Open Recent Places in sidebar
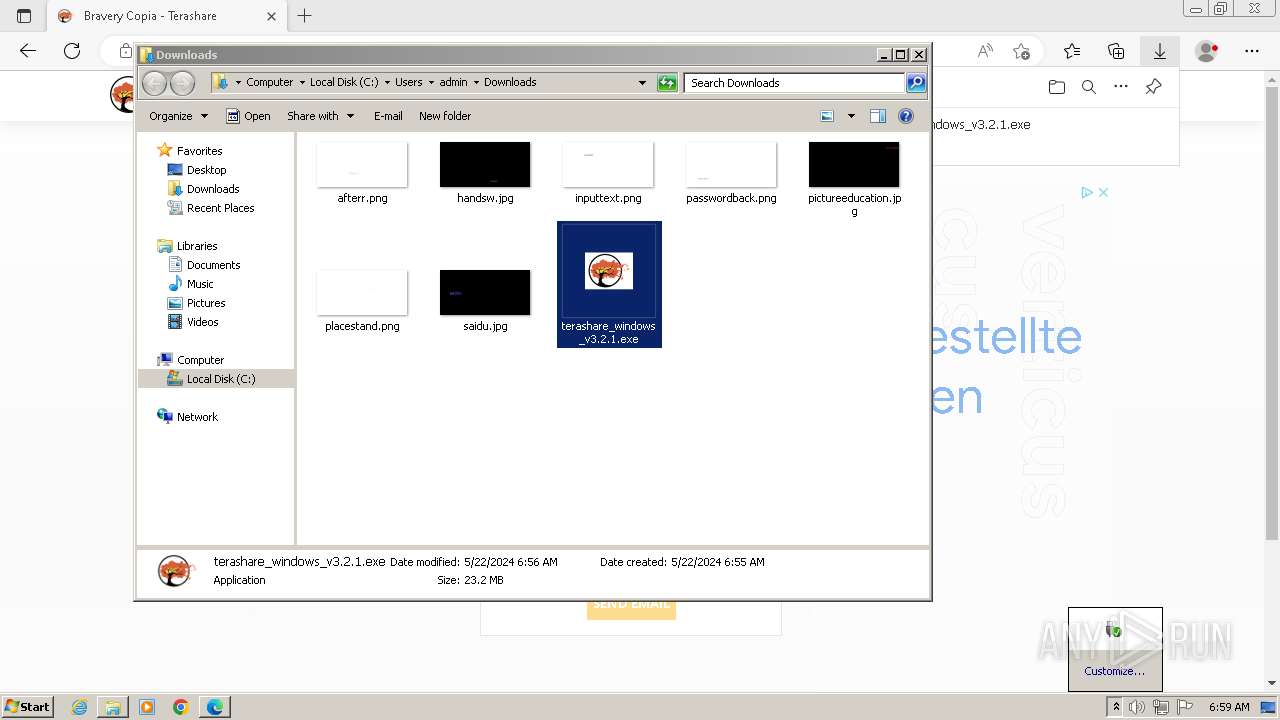Viewport: 1280px width, 720px height. coord(220,208)
